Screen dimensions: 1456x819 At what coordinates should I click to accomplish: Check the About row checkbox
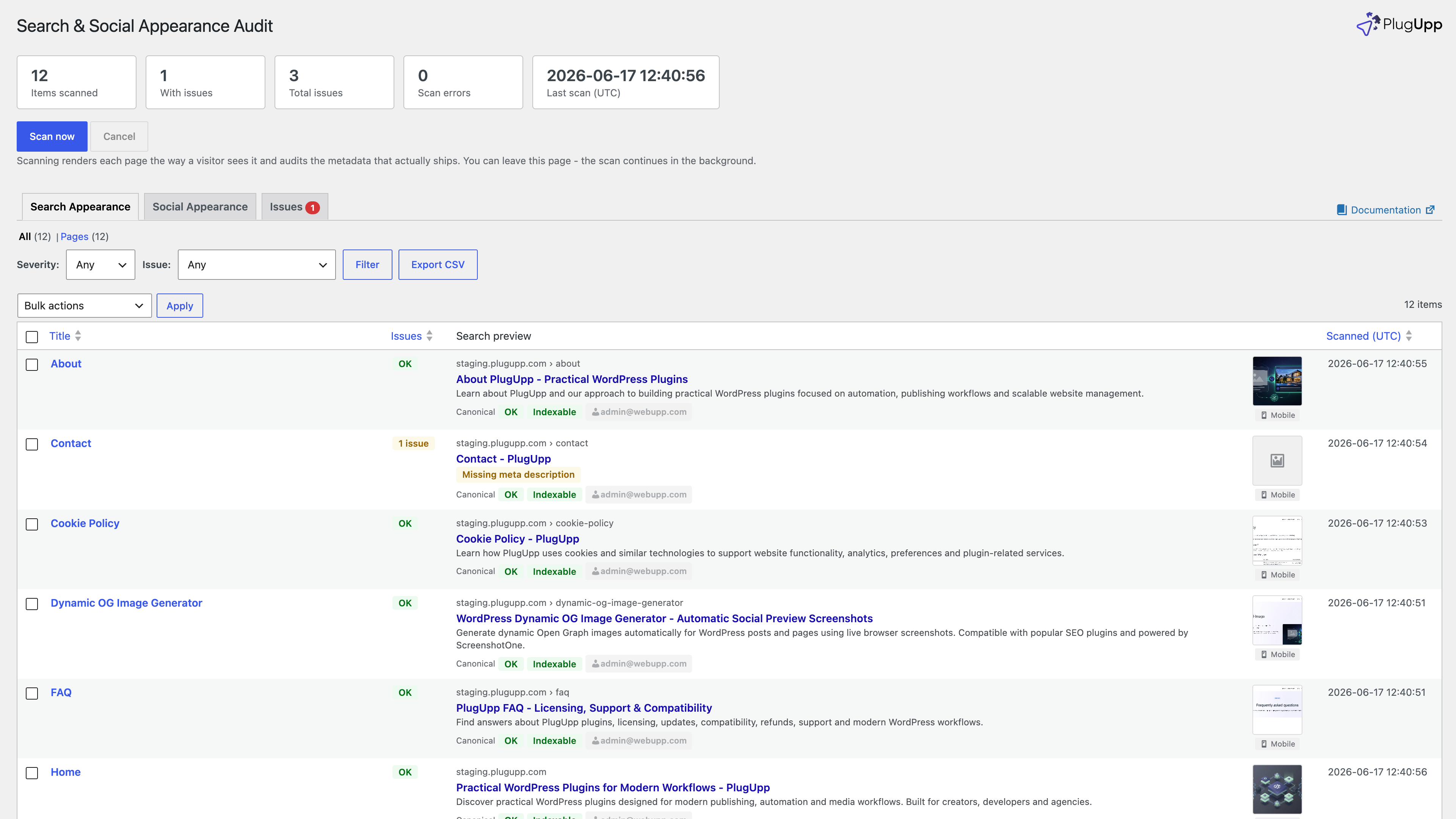tap(31, 364)
